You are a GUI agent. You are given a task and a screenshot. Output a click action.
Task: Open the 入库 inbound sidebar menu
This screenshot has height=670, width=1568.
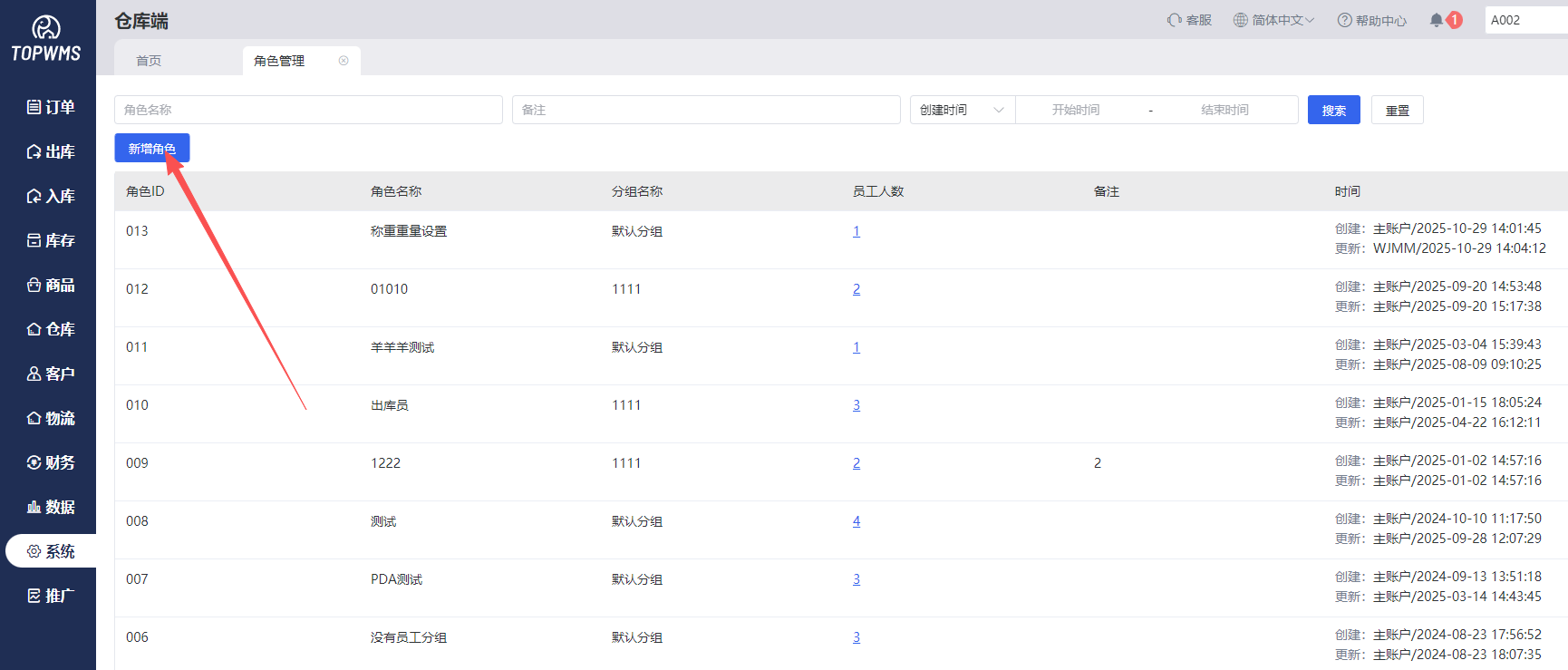[x=51, y=196]
